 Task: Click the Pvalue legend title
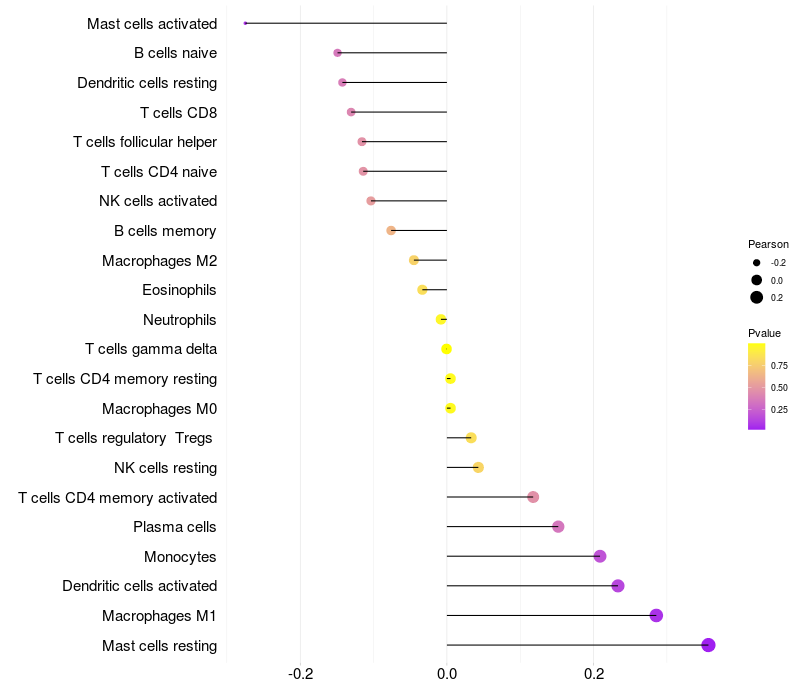point(764,333)
